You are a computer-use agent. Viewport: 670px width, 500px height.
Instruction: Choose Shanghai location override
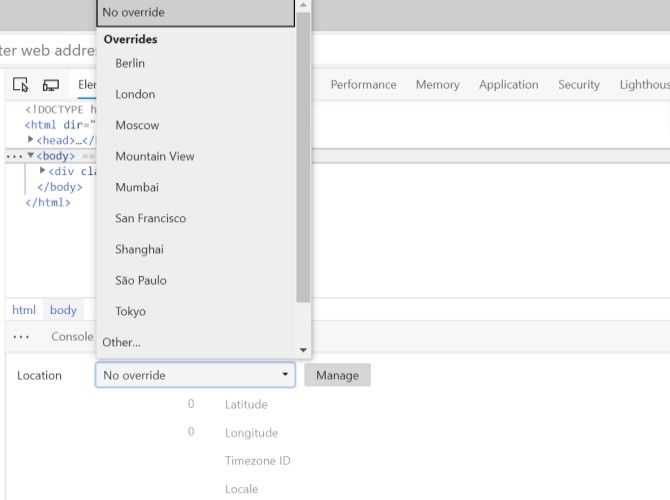point(139,250)
